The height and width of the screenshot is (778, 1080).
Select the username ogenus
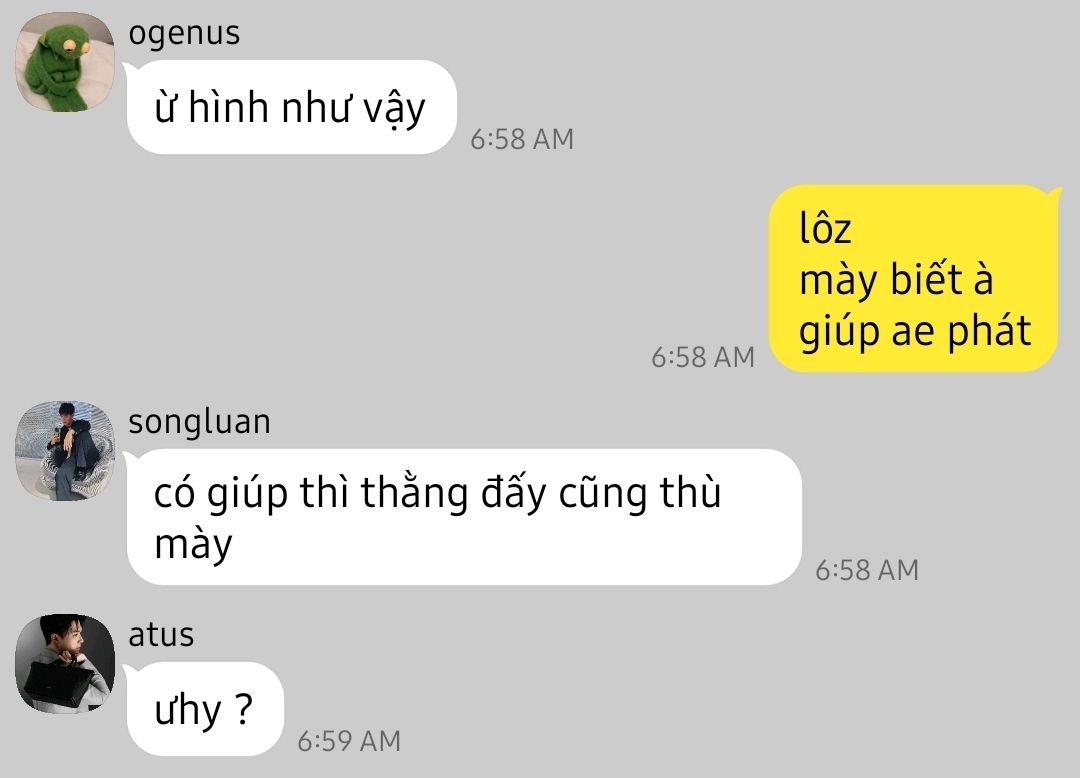click(x=184, y=34)
